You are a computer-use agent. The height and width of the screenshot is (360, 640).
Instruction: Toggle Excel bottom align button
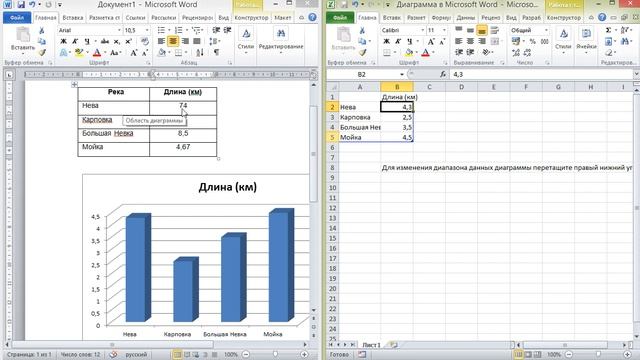point(482,30)
